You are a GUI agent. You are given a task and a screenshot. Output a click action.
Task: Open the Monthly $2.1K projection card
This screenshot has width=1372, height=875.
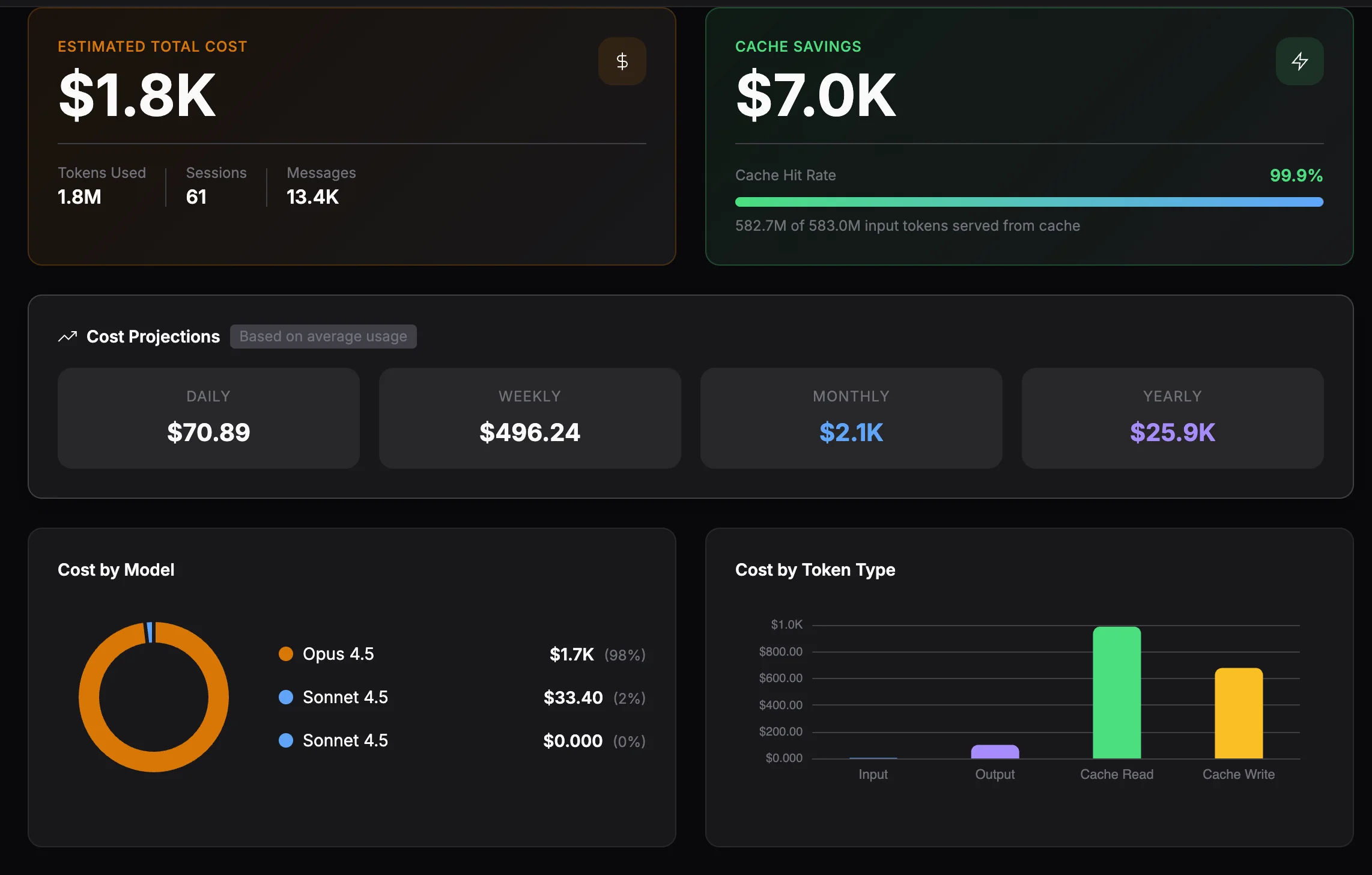(851, 418)
